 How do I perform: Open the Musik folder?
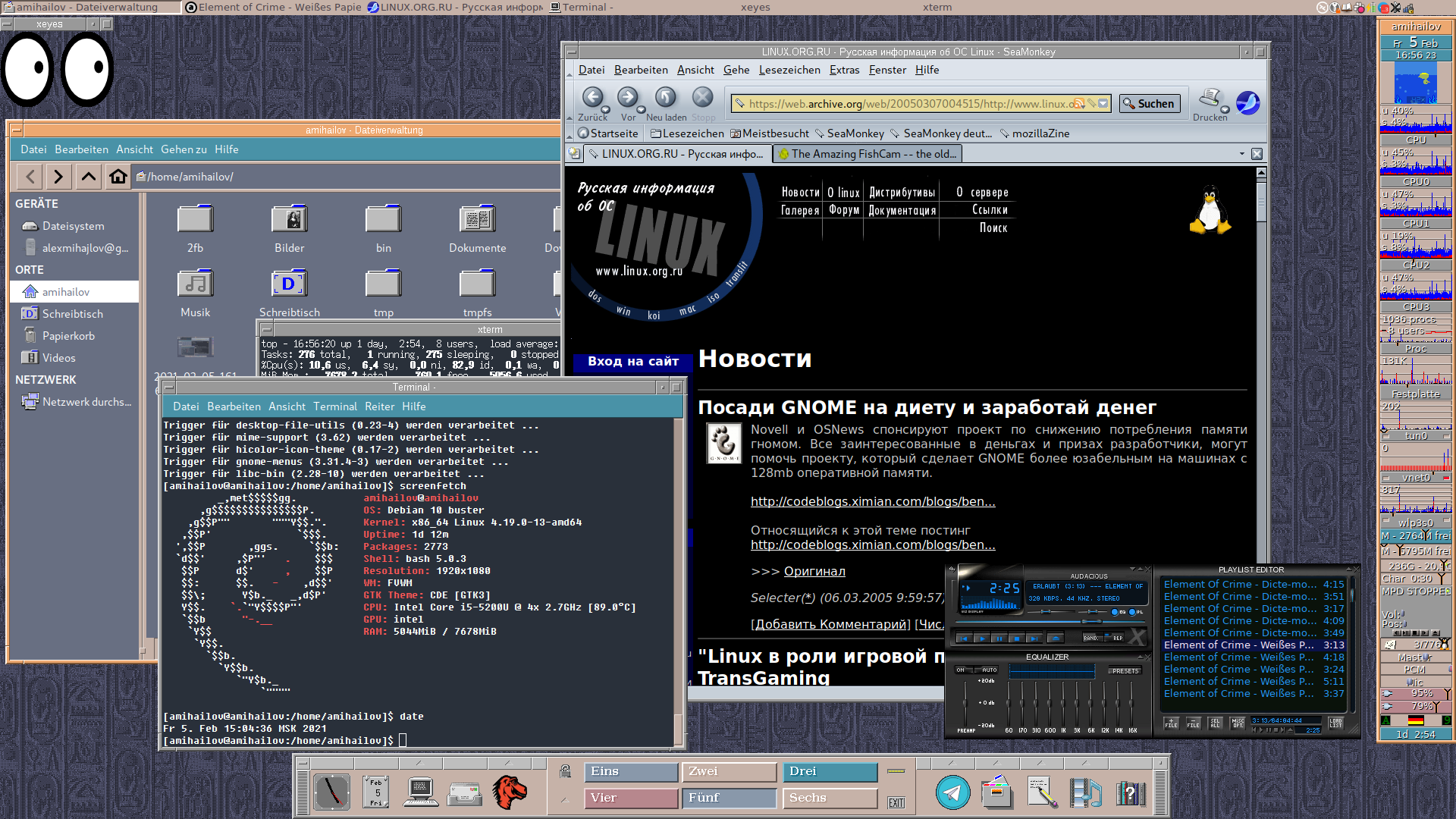[196, 293]
